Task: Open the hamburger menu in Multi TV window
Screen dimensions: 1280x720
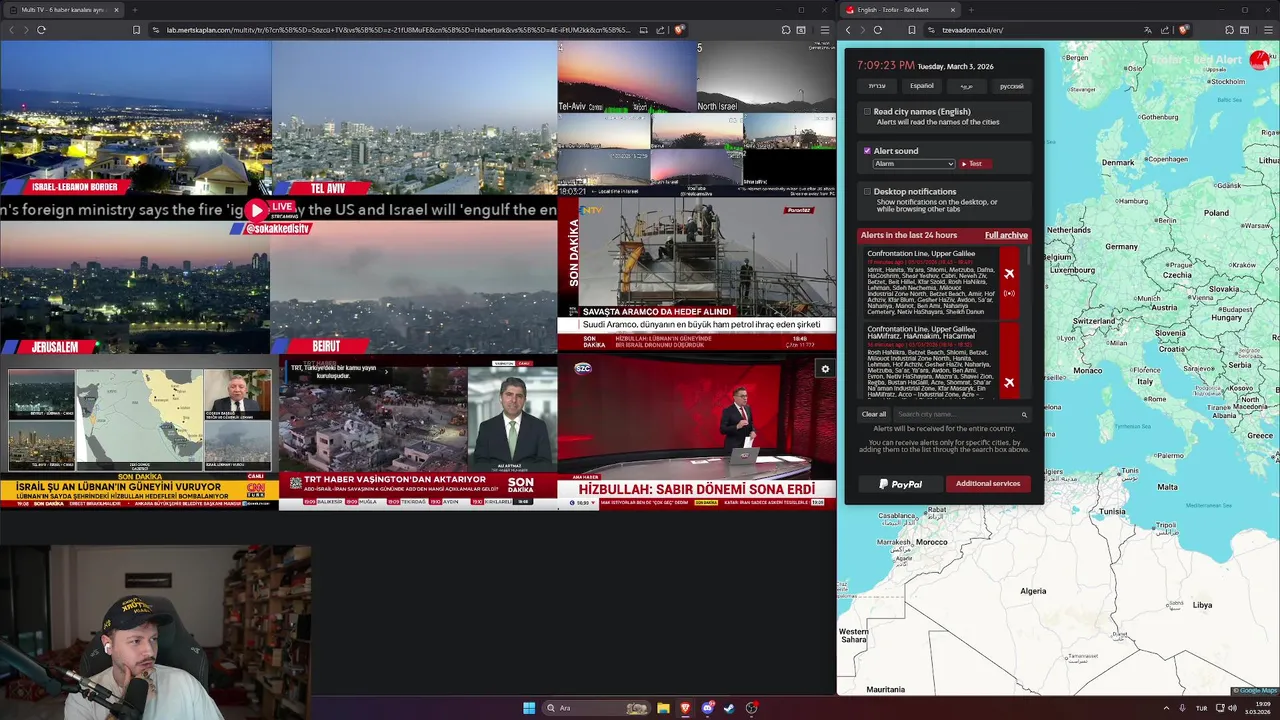Action: coord(824,30)
